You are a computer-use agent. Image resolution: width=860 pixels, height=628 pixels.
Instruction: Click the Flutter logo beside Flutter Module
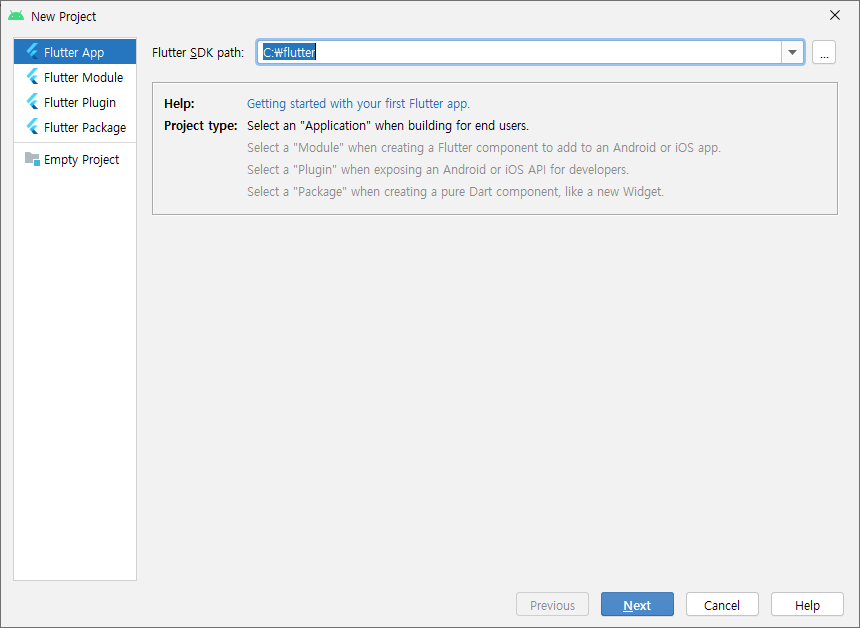tap(32, 77)
